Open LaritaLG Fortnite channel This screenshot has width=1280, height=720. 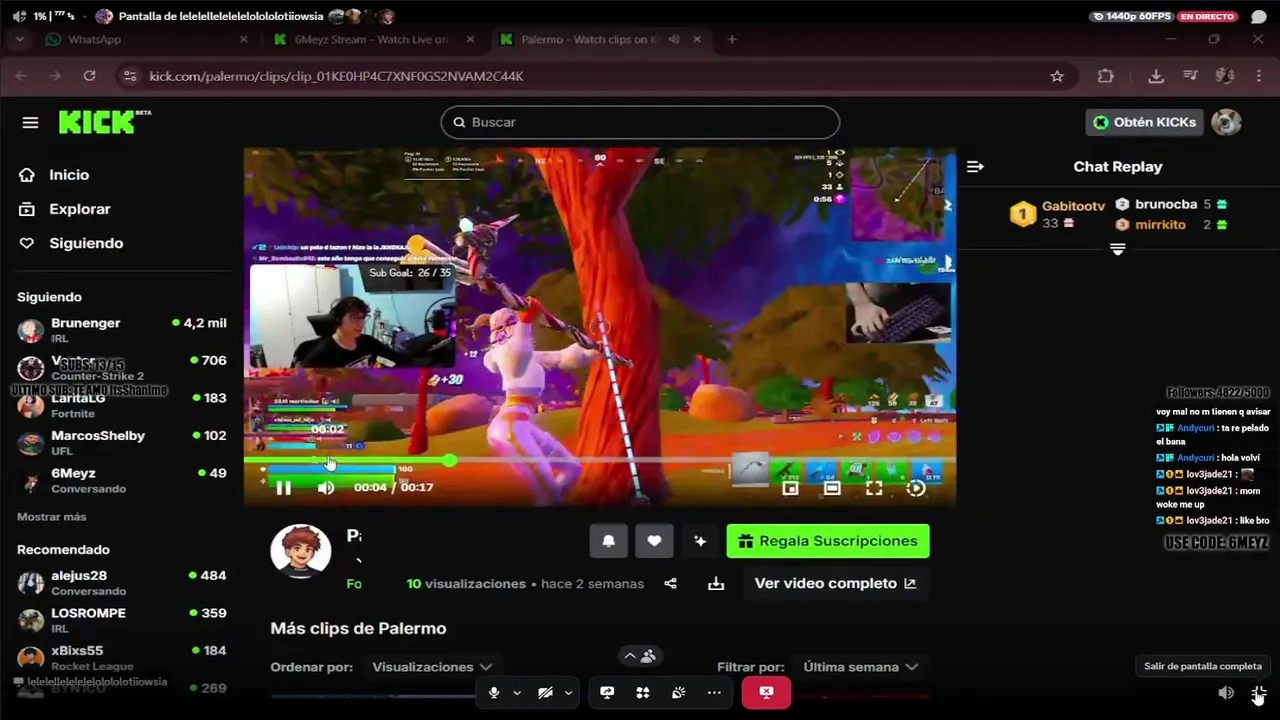point(122,405)
